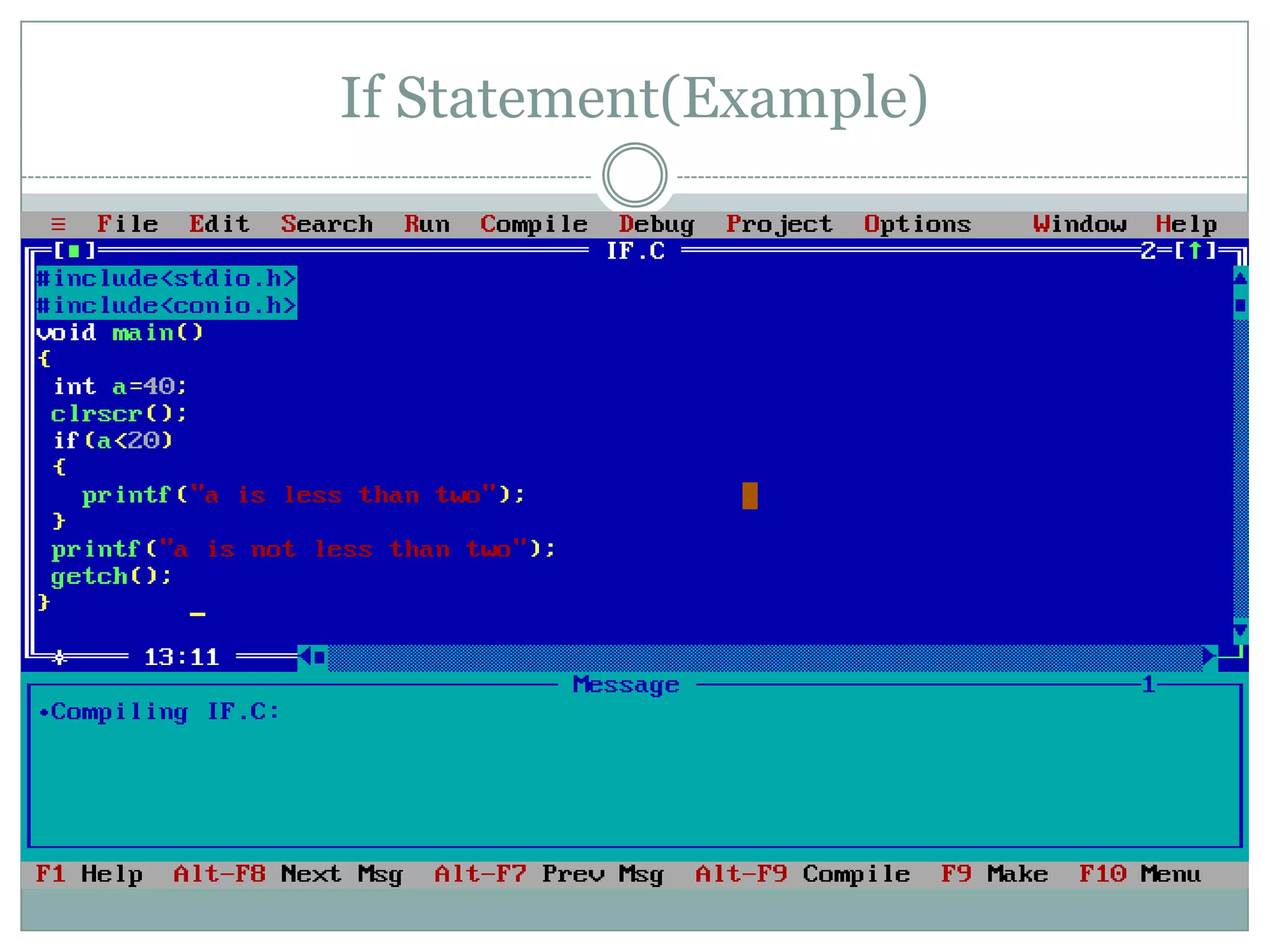Close IF.C editor window via green box
Screen dimensions: 1270x952
[x=74, y=251]
